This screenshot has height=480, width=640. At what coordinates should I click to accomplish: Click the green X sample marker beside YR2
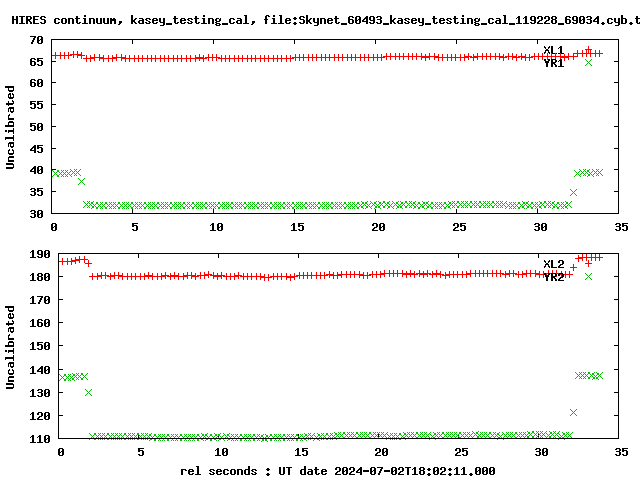pyautogui.click(x=588, y=276)
